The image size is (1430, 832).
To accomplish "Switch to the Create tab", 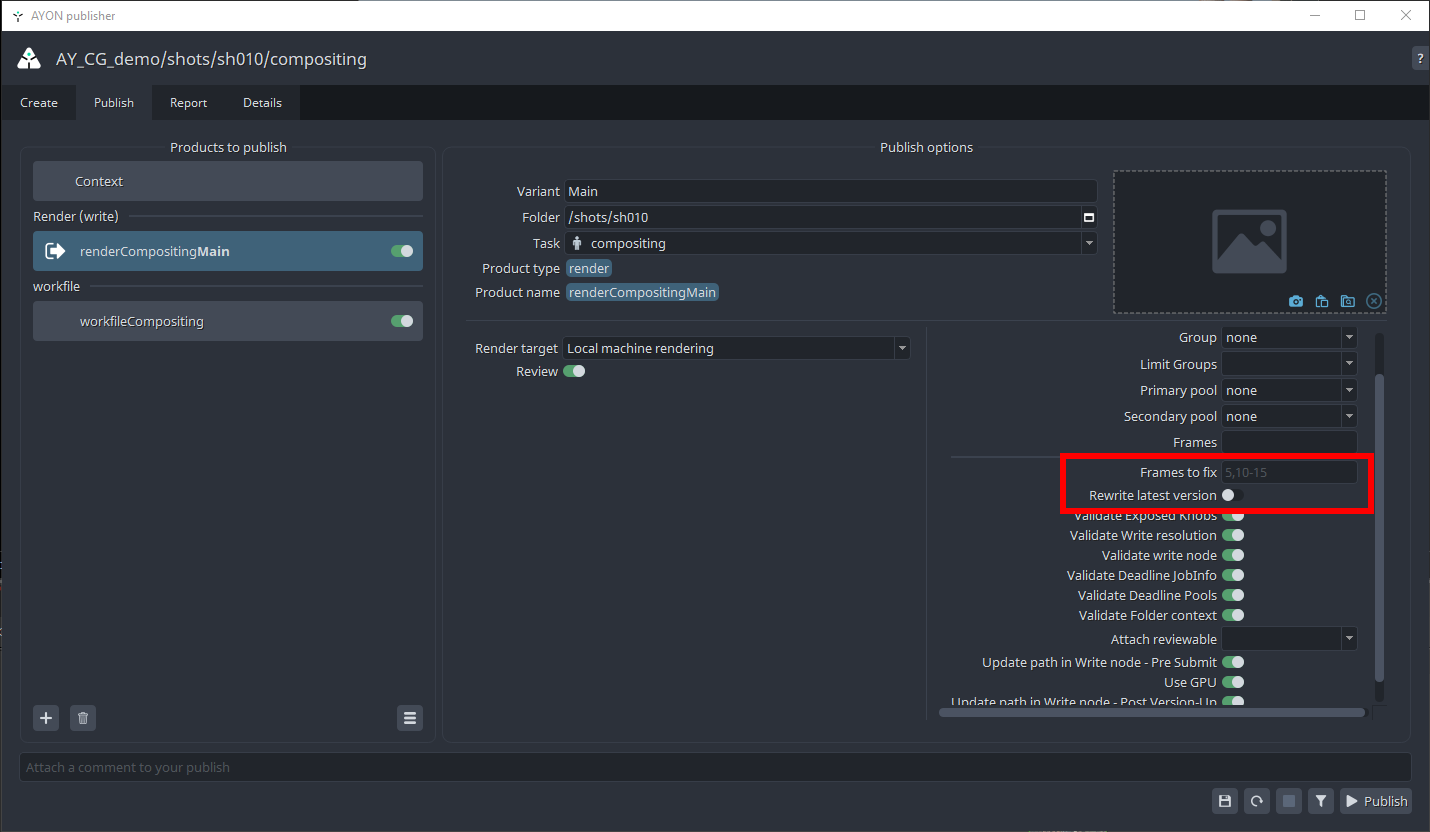I will point(39,103).
